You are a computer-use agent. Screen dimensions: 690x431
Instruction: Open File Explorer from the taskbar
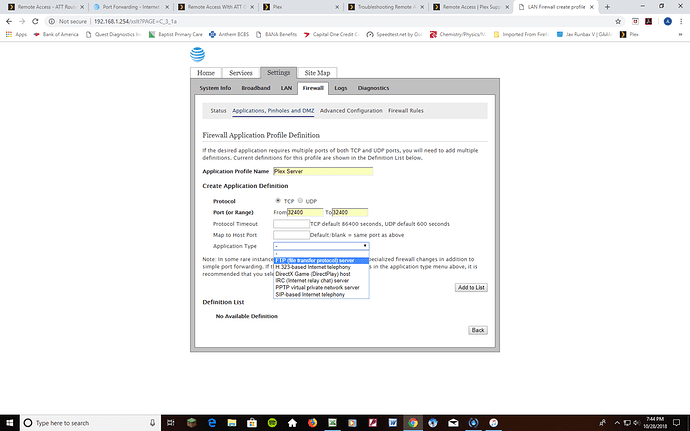click(x=232, y=423)
